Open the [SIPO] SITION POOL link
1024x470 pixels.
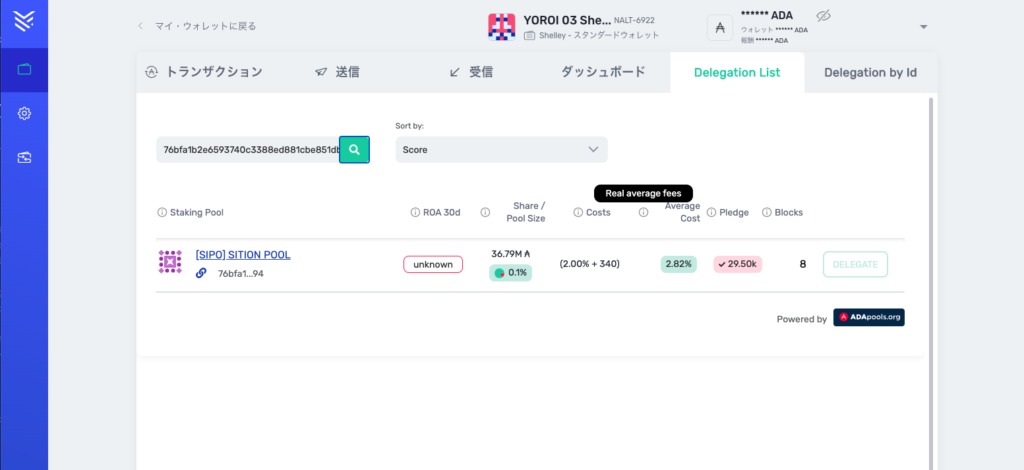point(243,255)
